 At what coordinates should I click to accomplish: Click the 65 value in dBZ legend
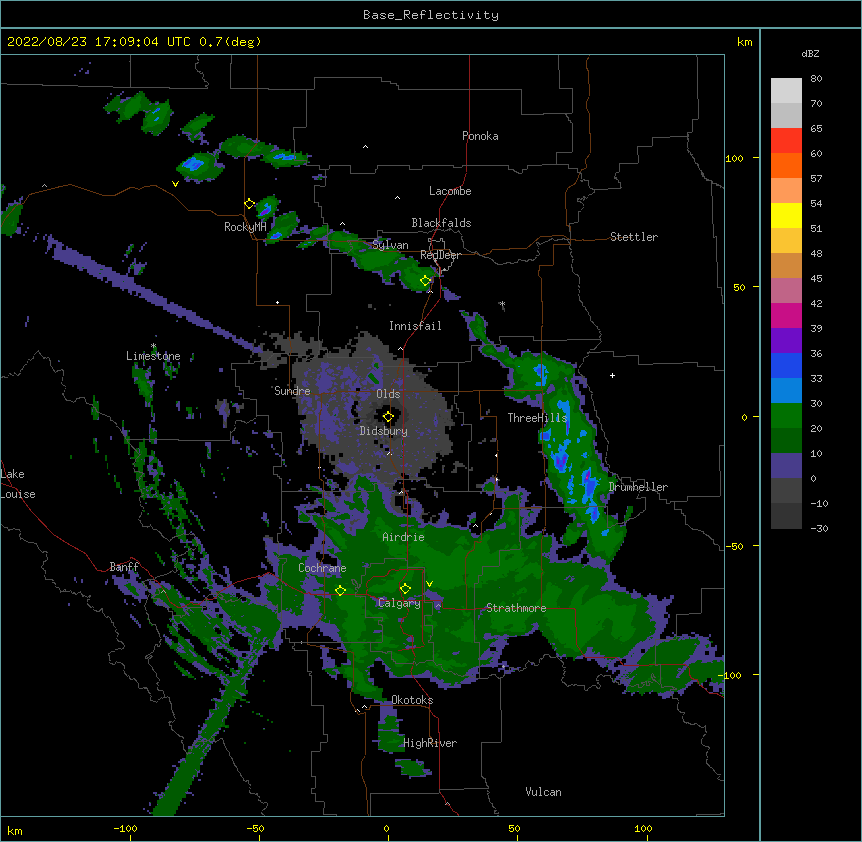click(816, 128)
